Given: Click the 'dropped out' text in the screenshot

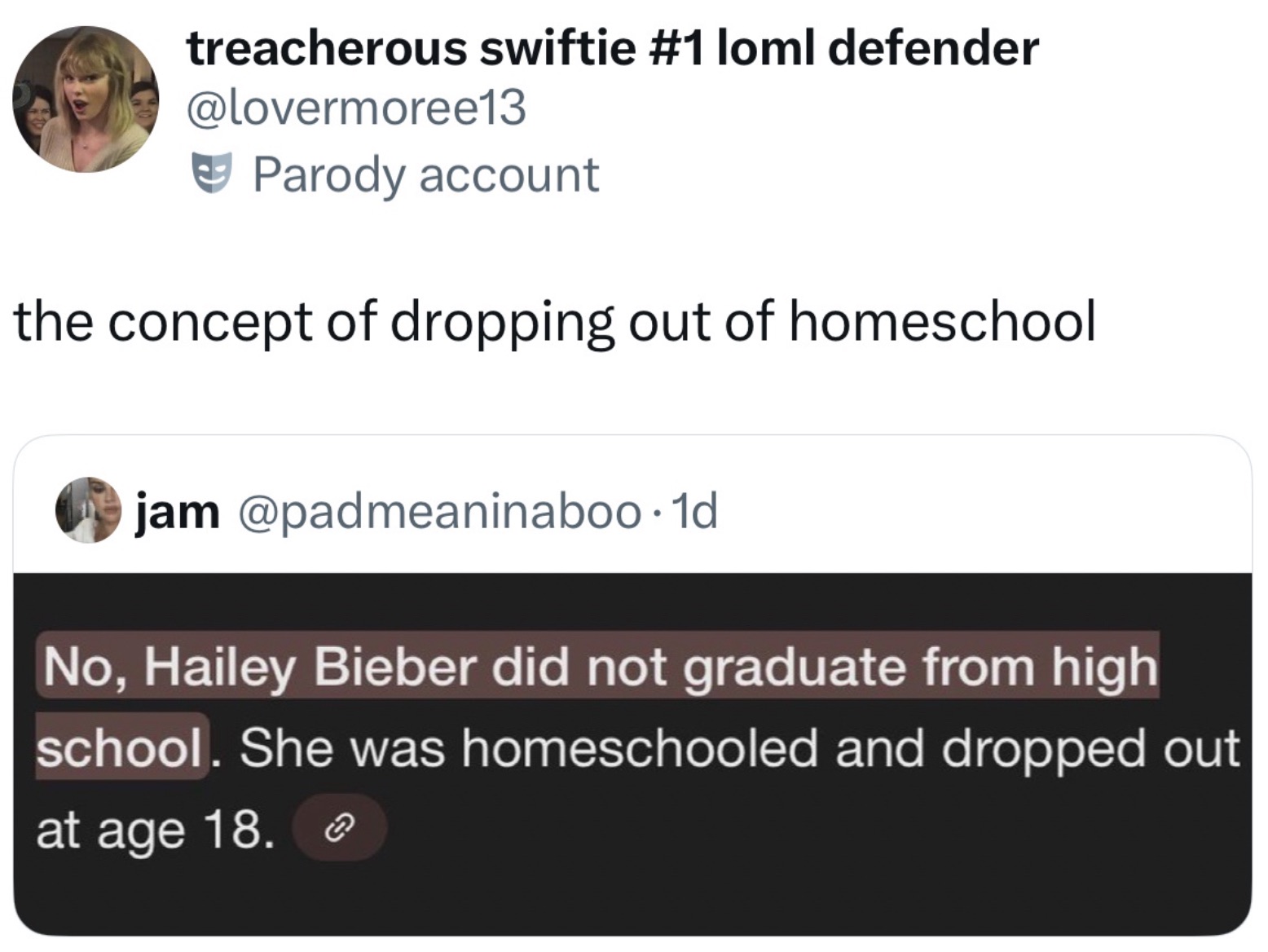Looking at the screenshot, I should [x=1090, y=747].
